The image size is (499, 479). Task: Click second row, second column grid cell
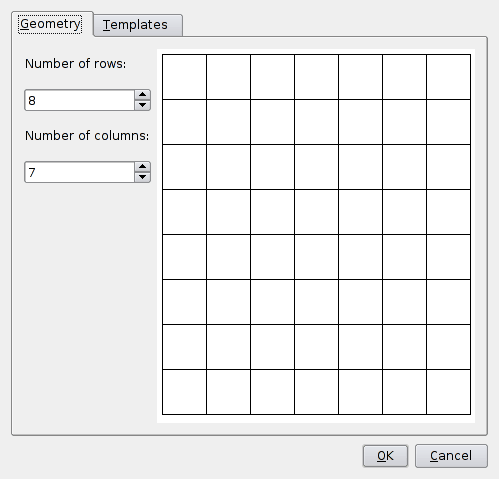[x=228, y=122]
